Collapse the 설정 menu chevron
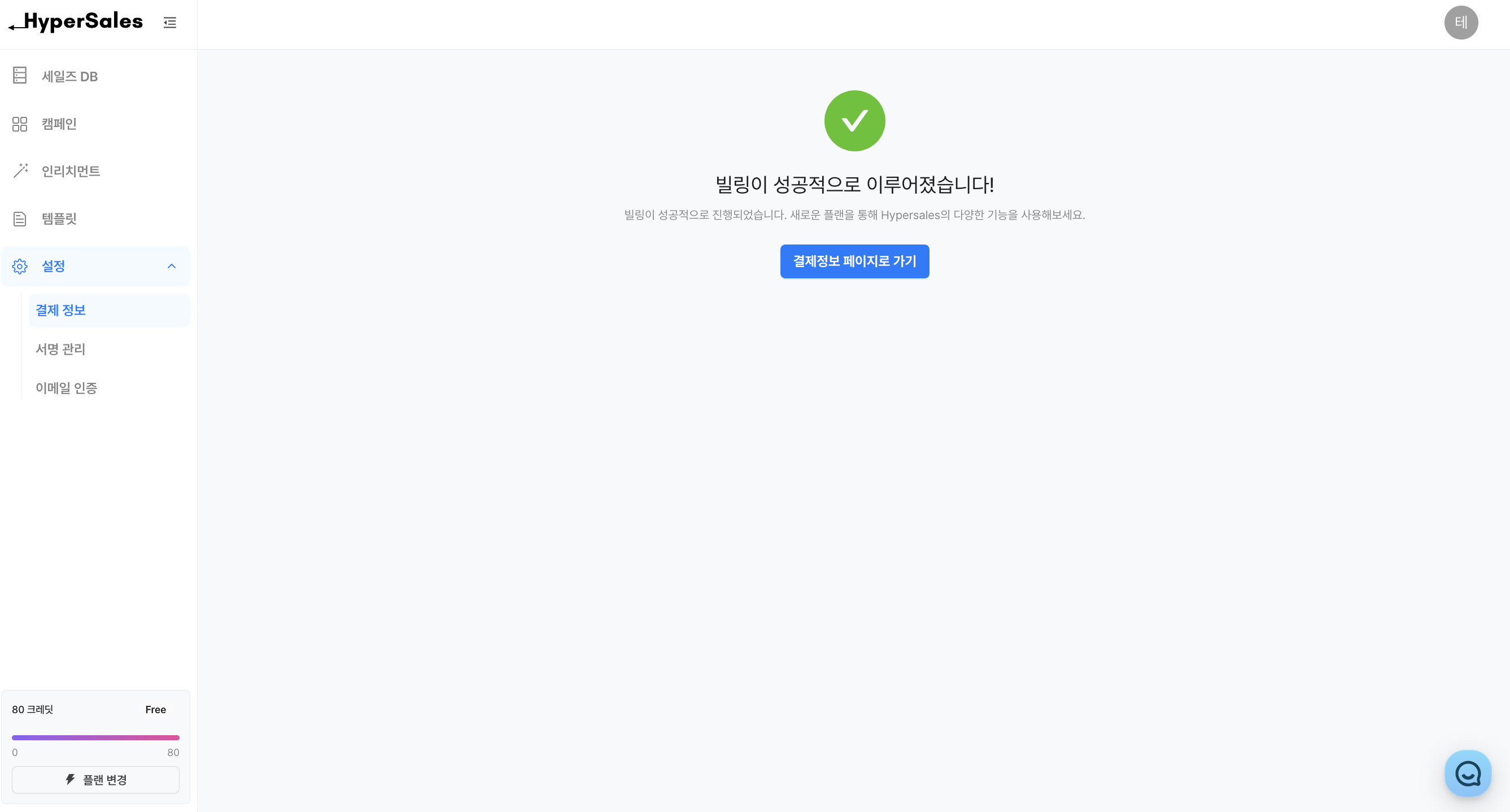Screen dimensions: 1510x812 [172, 266]
